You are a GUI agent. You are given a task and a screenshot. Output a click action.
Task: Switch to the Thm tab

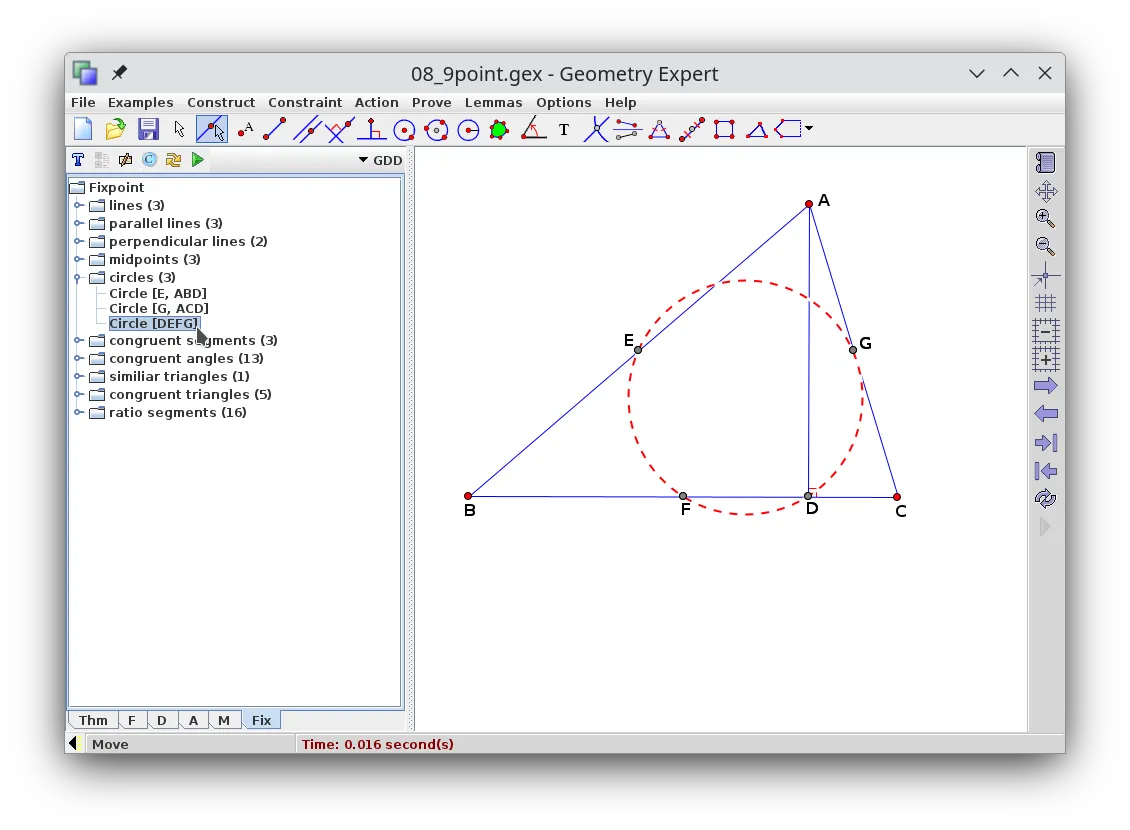(93, 720)
